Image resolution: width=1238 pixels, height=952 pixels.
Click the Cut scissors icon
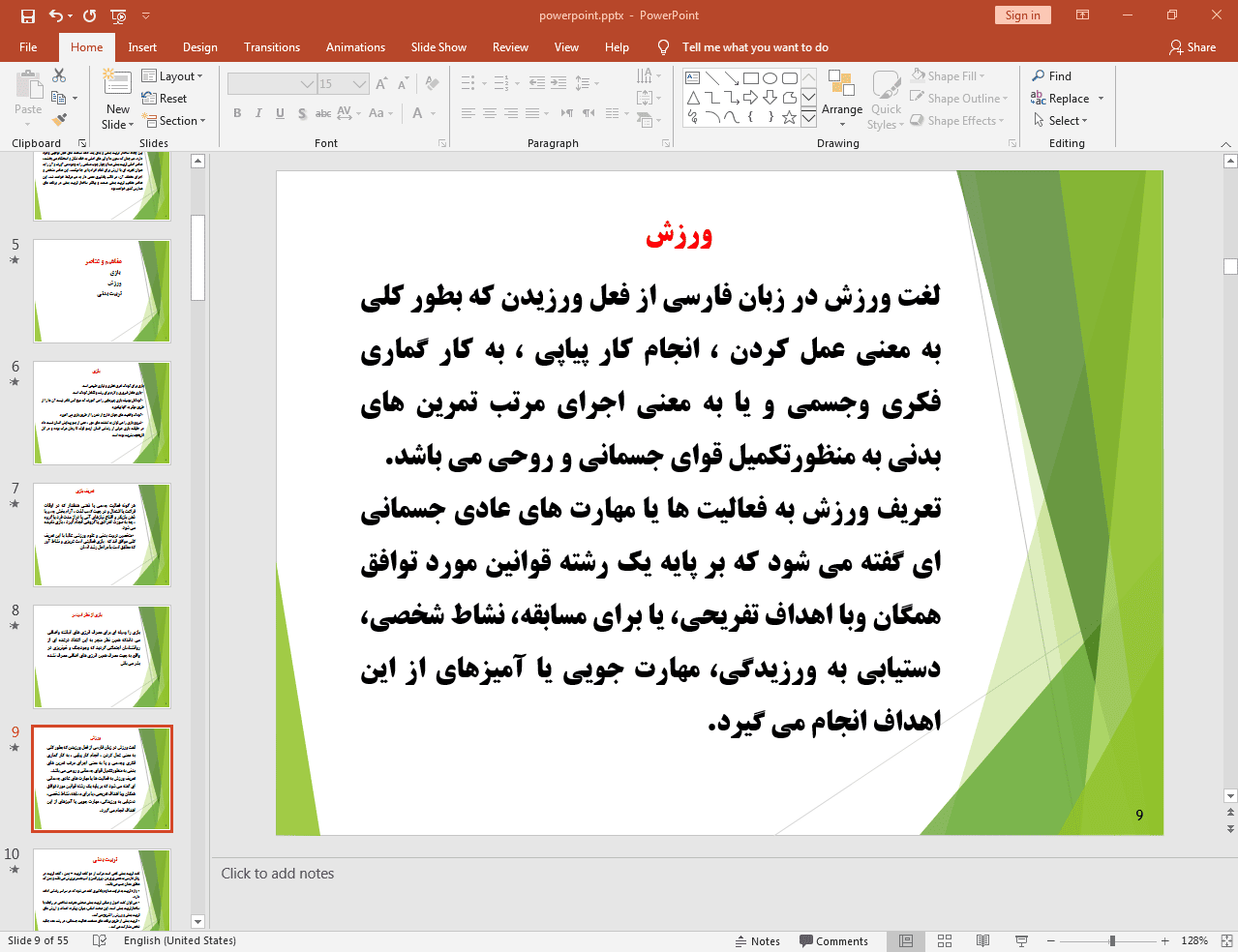pos(59,75)
